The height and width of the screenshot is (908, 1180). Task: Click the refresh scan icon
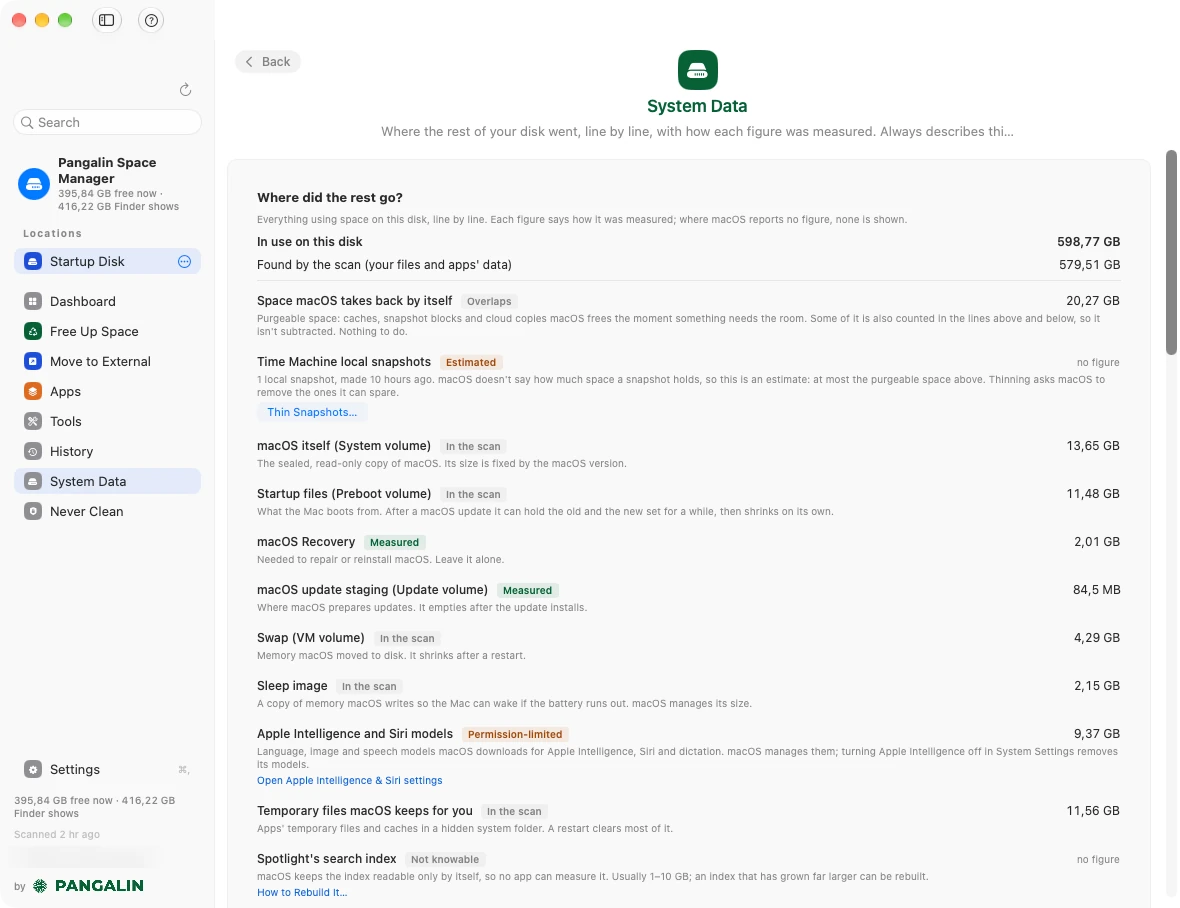point(185,90)
